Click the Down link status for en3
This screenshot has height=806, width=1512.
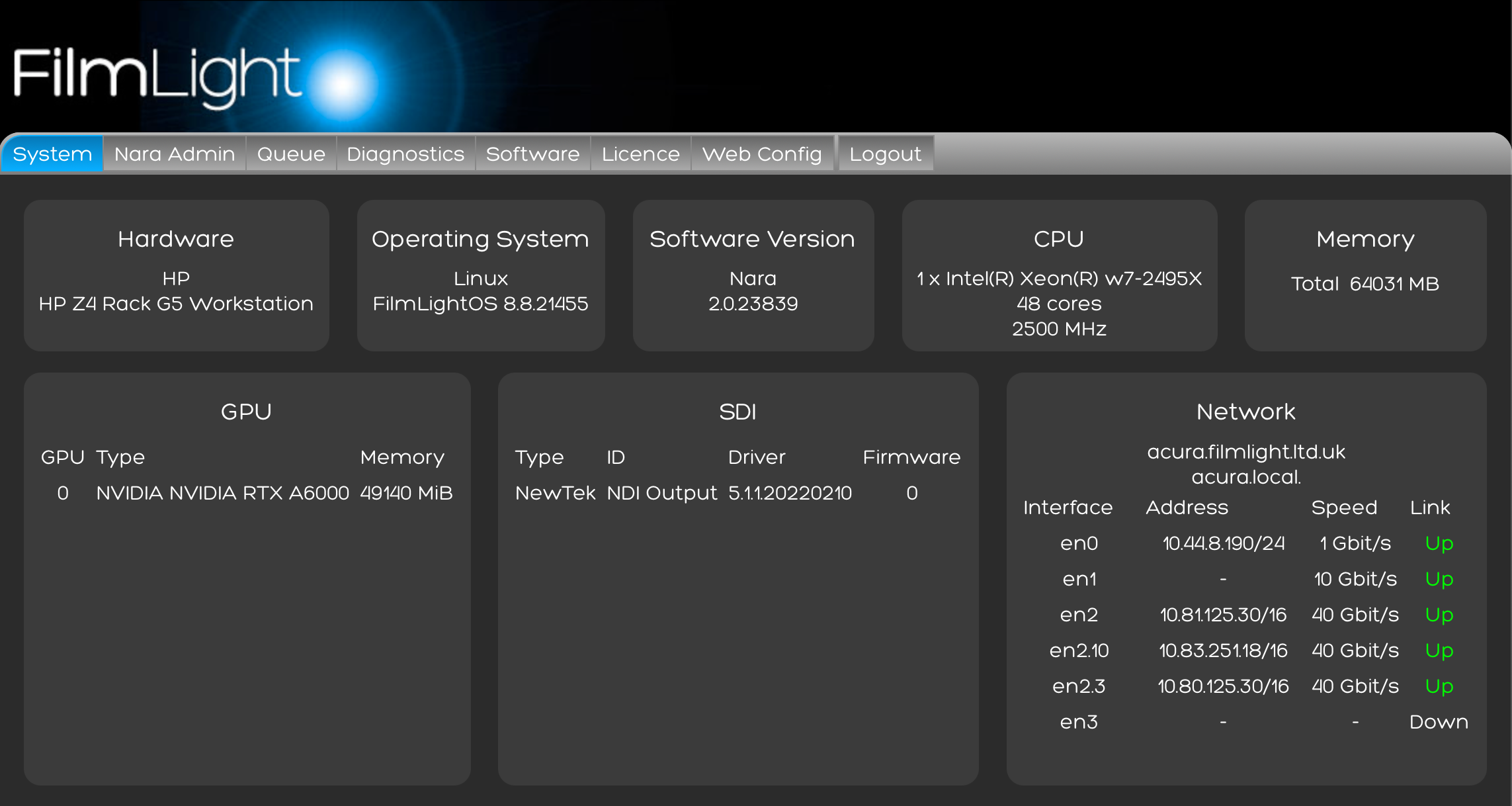[1439, 722]
